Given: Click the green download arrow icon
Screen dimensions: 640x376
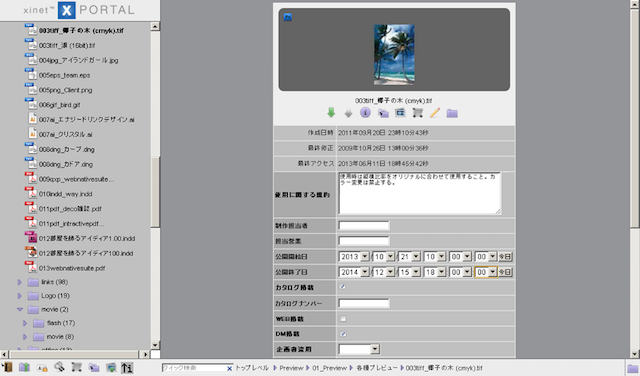Looking at the screenshot, I should click(331, 113).
